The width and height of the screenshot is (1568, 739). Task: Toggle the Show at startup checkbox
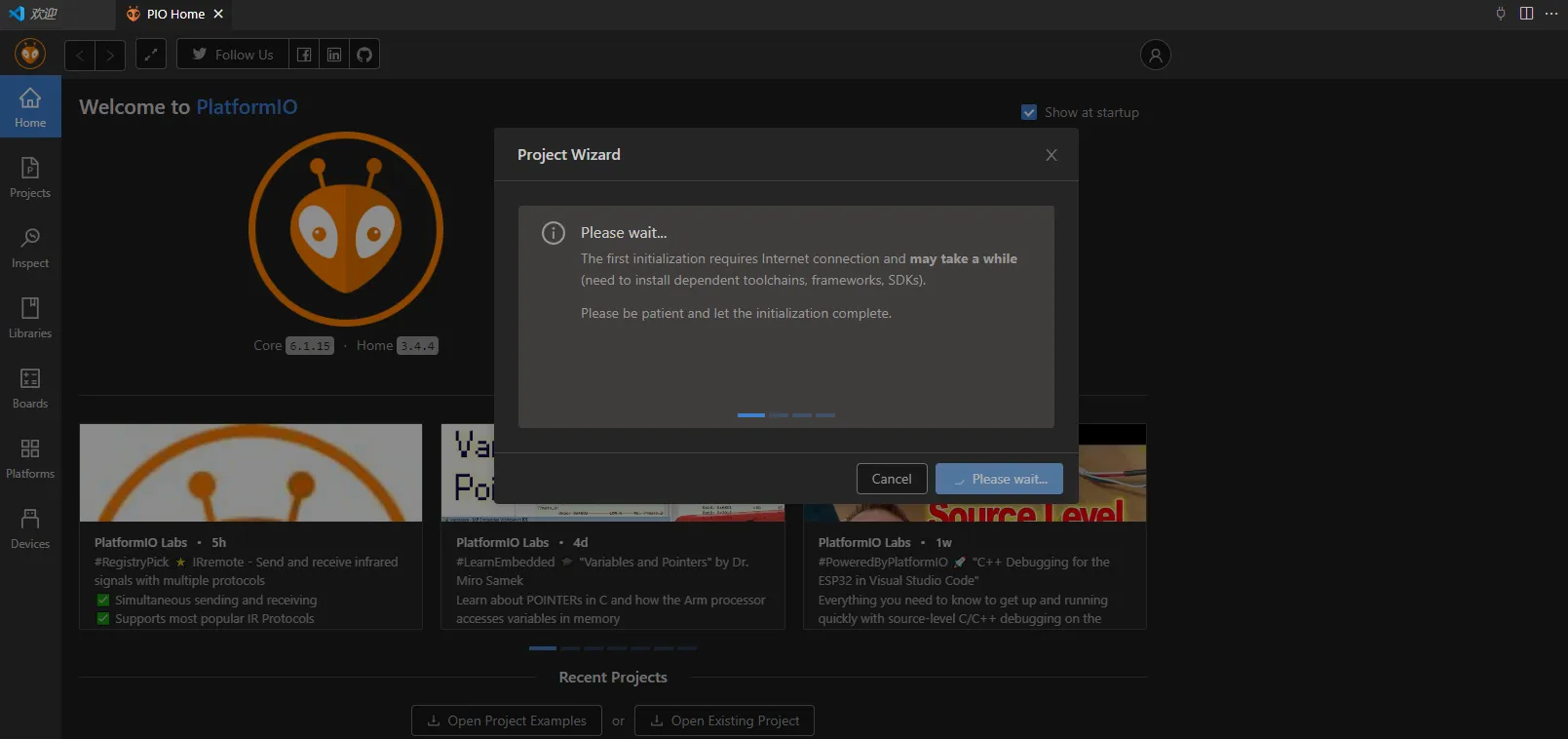(1029, 112)
